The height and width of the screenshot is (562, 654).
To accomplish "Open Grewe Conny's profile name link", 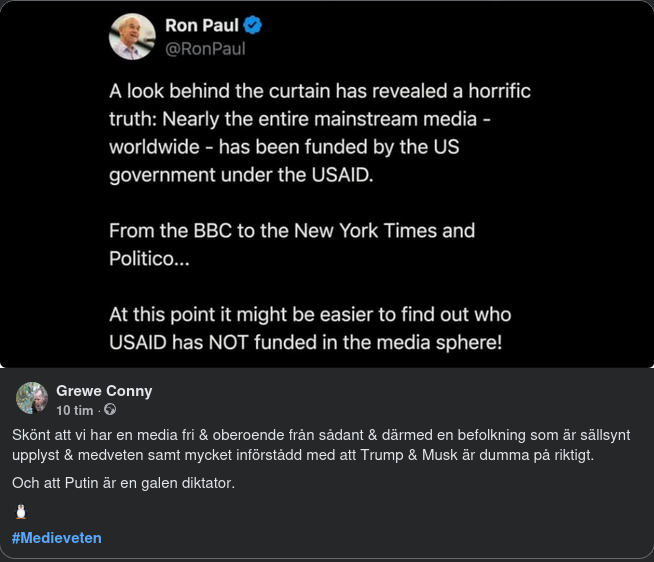I will tap(104, 390).
